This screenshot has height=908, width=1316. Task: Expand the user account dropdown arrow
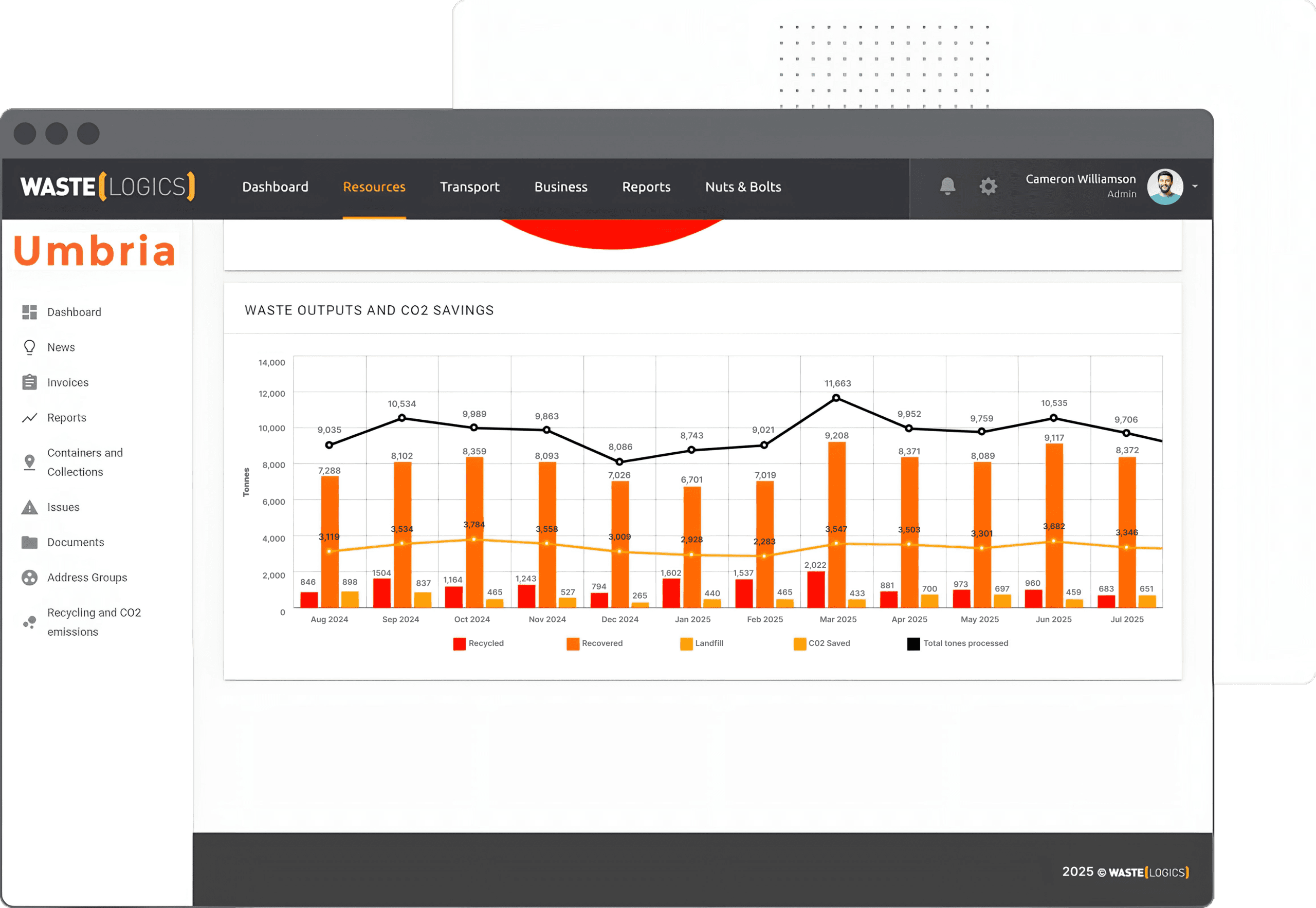click(x=1195, y=186)
